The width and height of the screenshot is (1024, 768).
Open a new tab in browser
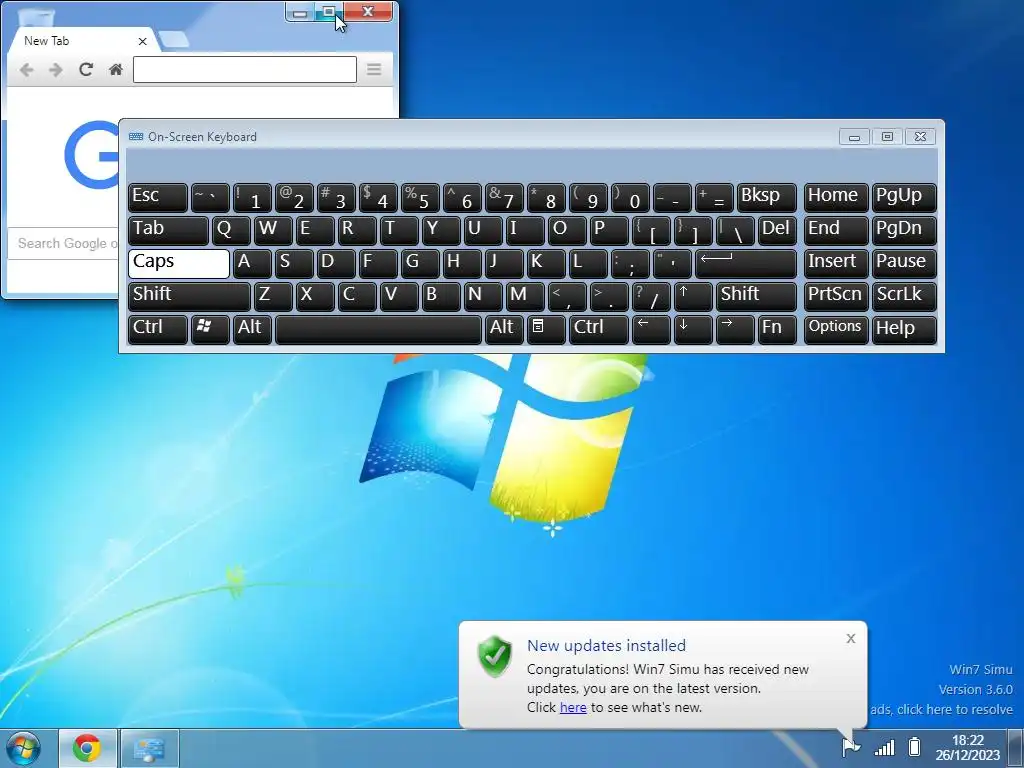point(172,40)
